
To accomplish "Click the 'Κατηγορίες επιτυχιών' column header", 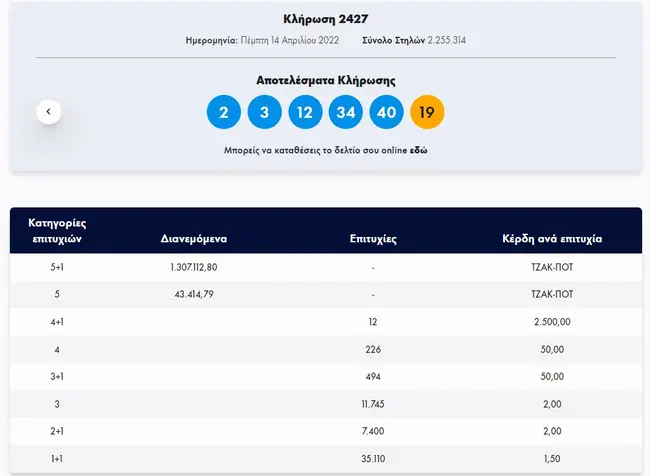I will tap(57, 230).
